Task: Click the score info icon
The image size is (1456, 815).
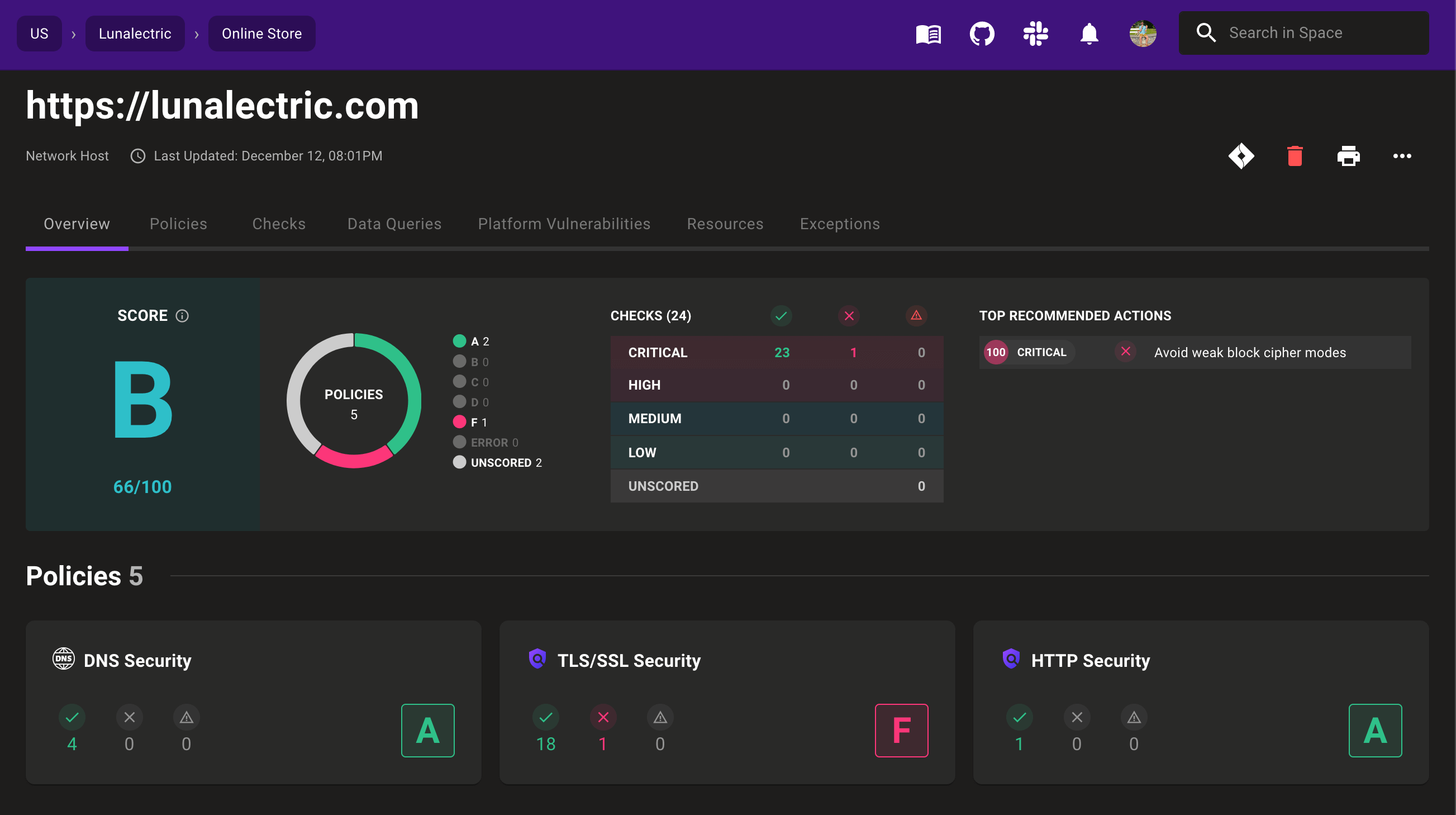Action: pyautogui.click(x=182, y=316)
